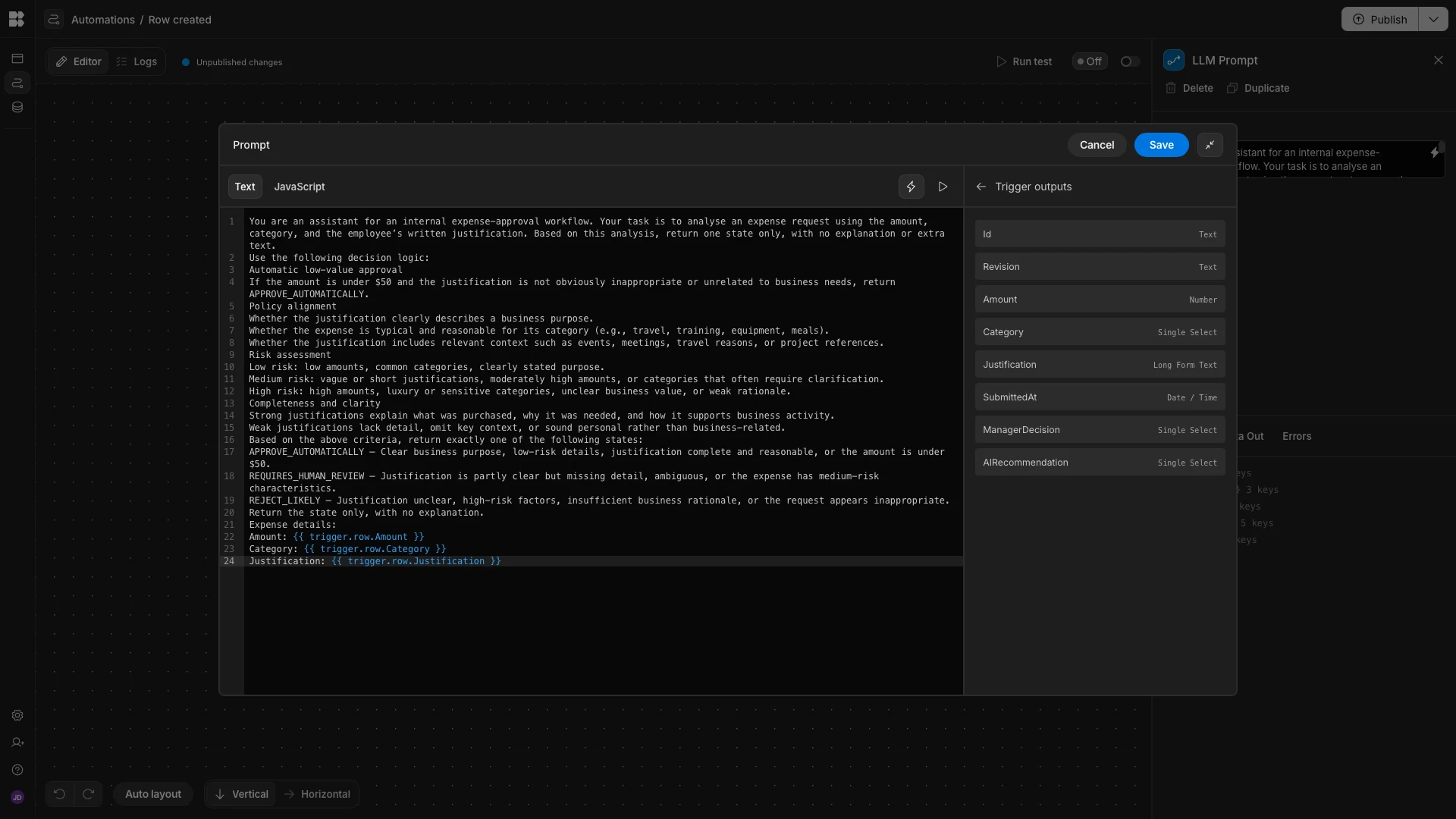Run the prompt with the play icon
Screen dimensions: 1456x819
point(942,187)
